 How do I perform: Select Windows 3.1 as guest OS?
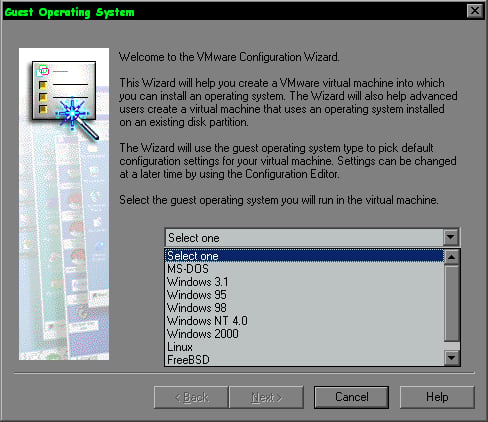[305, 282]
